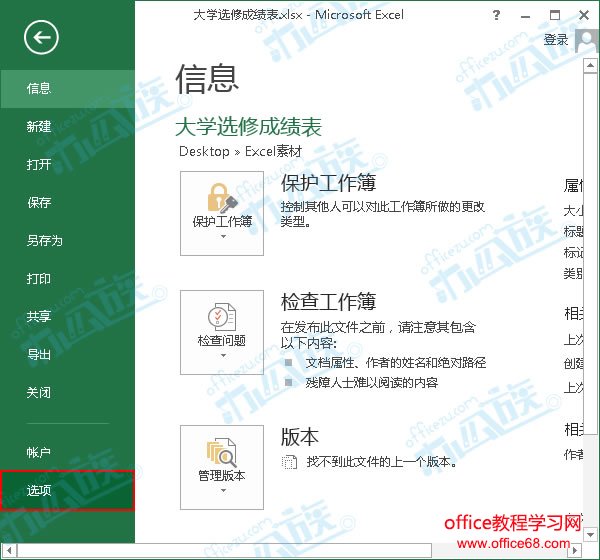The height and width of the screenshot is (560, 600).
Task: Open the Help question mark icon
Action: (496, 15)
